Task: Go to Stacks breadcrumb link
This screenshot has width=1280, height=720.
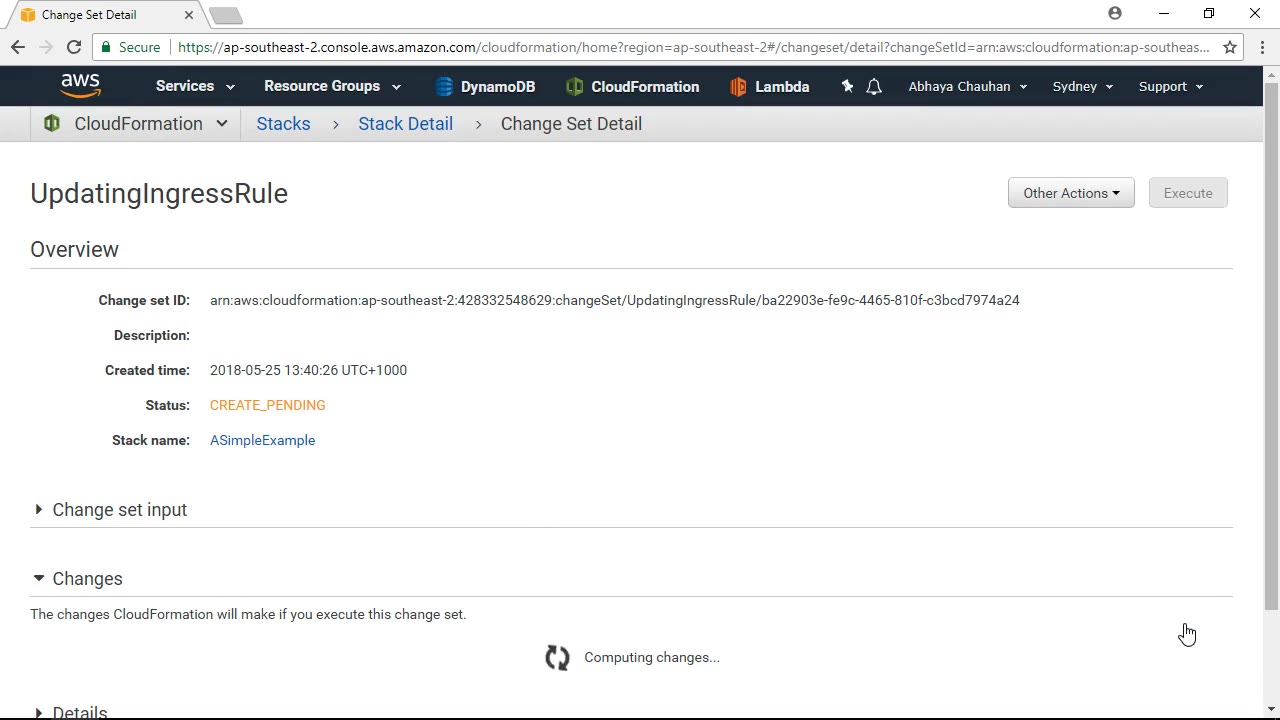Action: click(x=283, y=124)
